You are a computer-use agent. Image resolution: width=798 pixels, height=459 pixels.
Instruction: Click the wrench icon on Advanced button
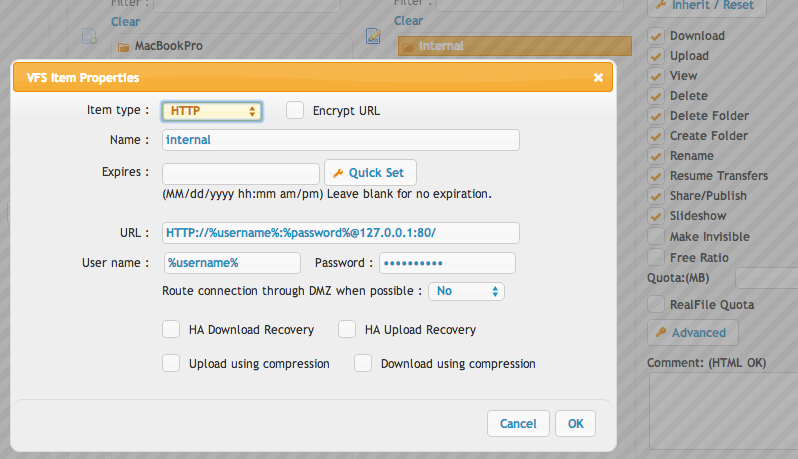point(661,332)
